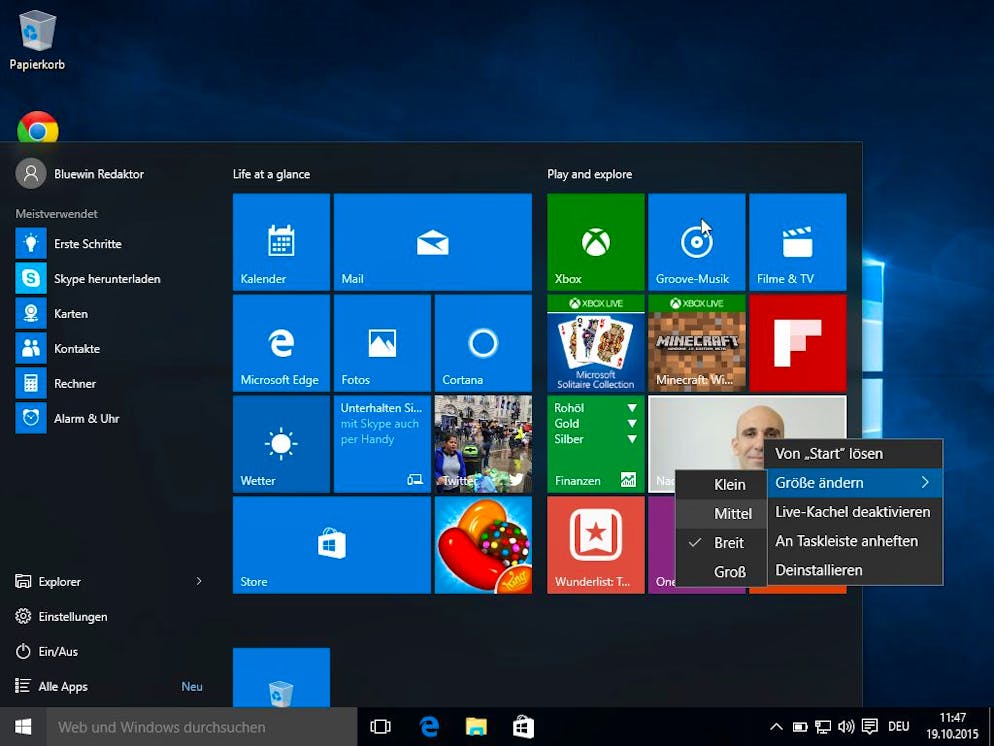Open the clock showing 11:47
This screenshot has width=994, height=746.
(952, 726)
